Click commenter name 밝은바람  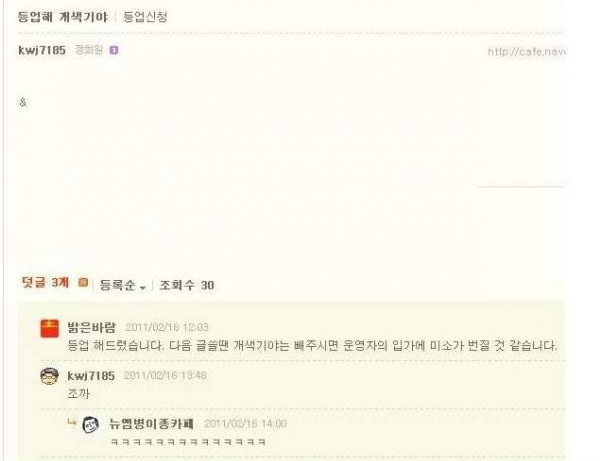pos(92,327)
